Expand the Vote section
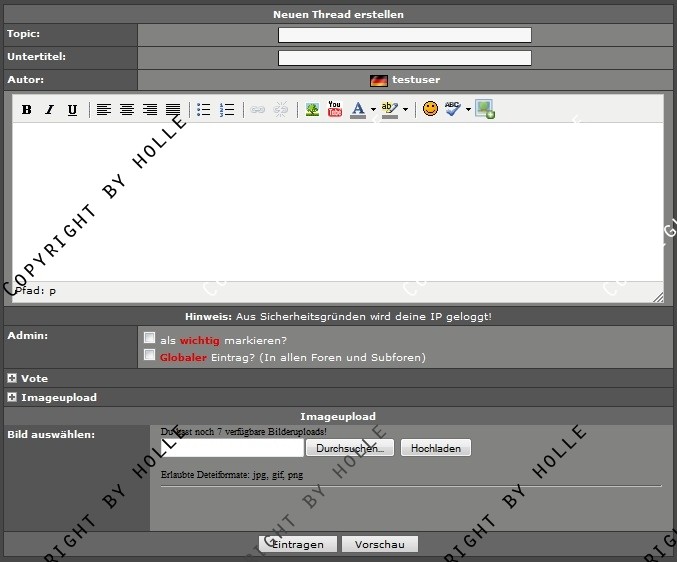The image size is (677, 562). [12, 379]
